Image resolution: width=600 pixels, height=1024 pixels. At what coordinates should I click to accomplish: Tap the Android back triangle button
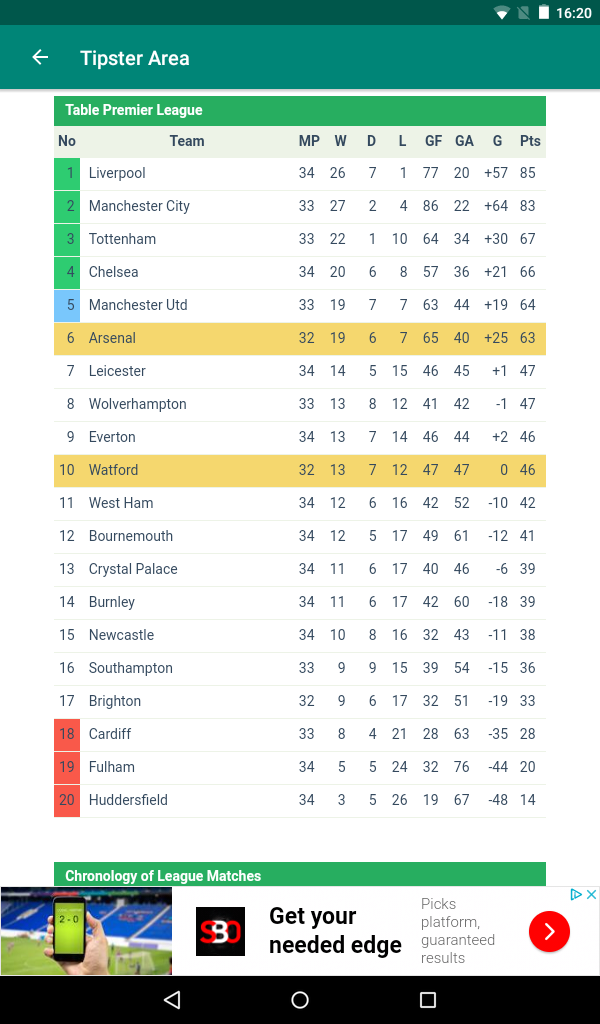pyautogui.click(x=172, y=999)
